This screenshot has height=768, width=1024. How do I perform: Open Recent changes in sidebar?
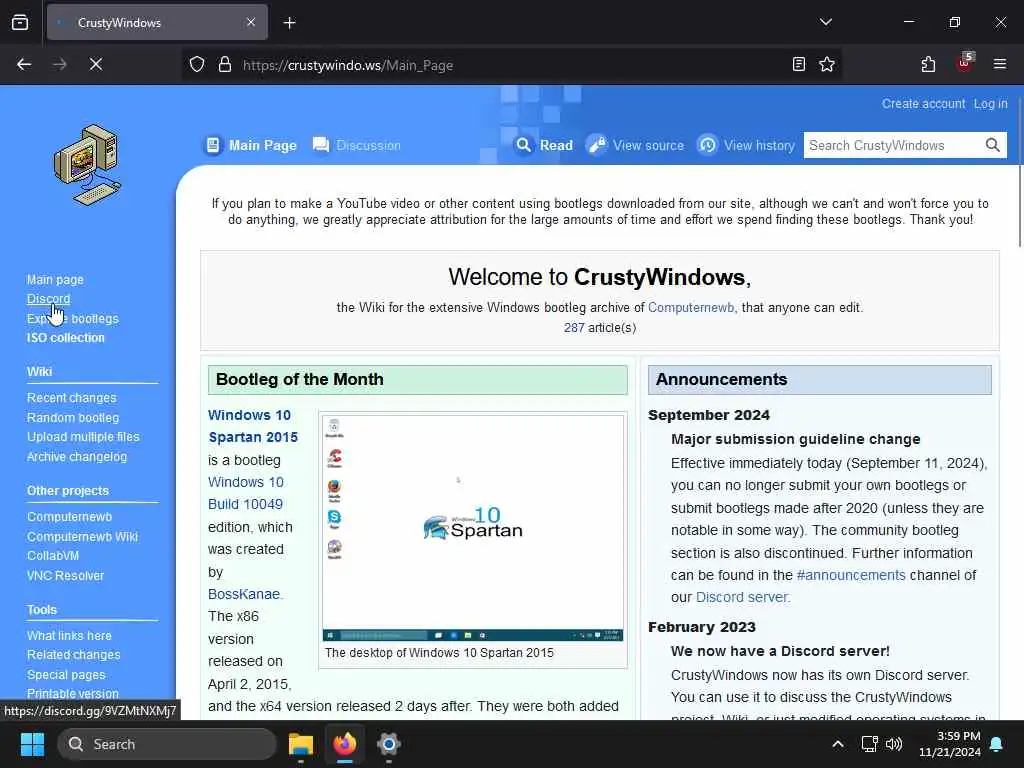point(72,398)
